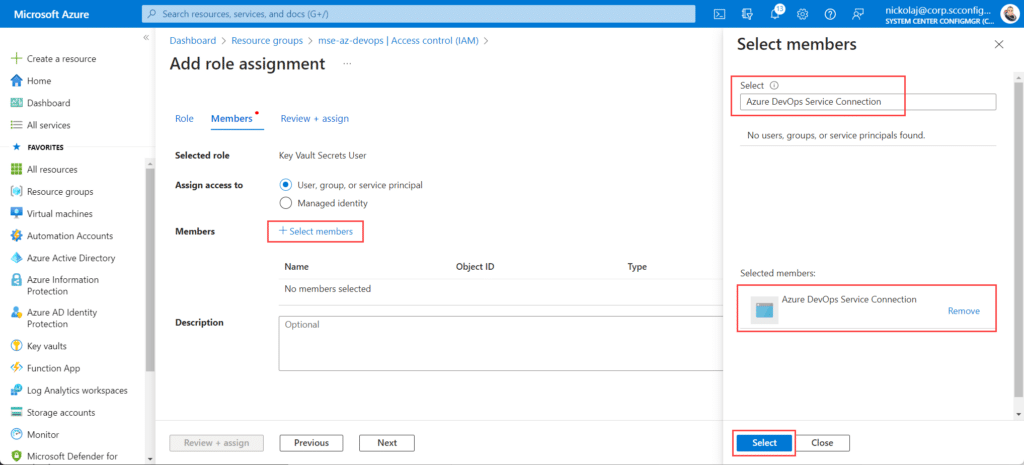Click the Select members search field
The height and width of the screenshot is (465, 1024).
(x=868, y=102)
